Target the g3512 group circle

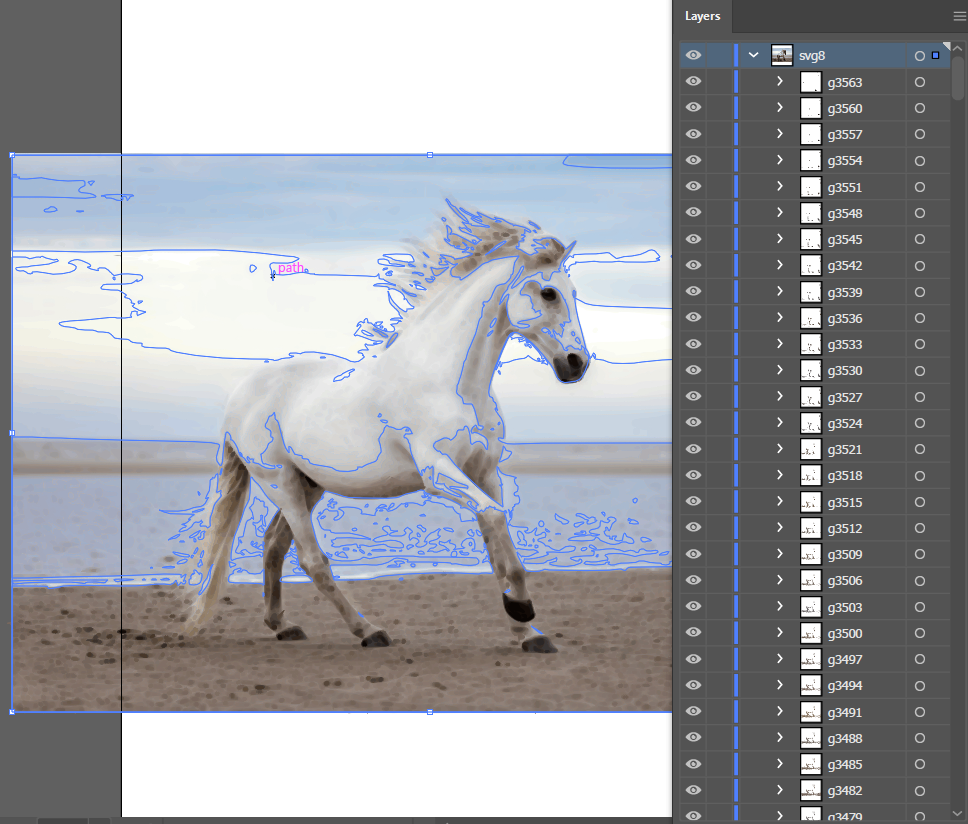[920, 528]
